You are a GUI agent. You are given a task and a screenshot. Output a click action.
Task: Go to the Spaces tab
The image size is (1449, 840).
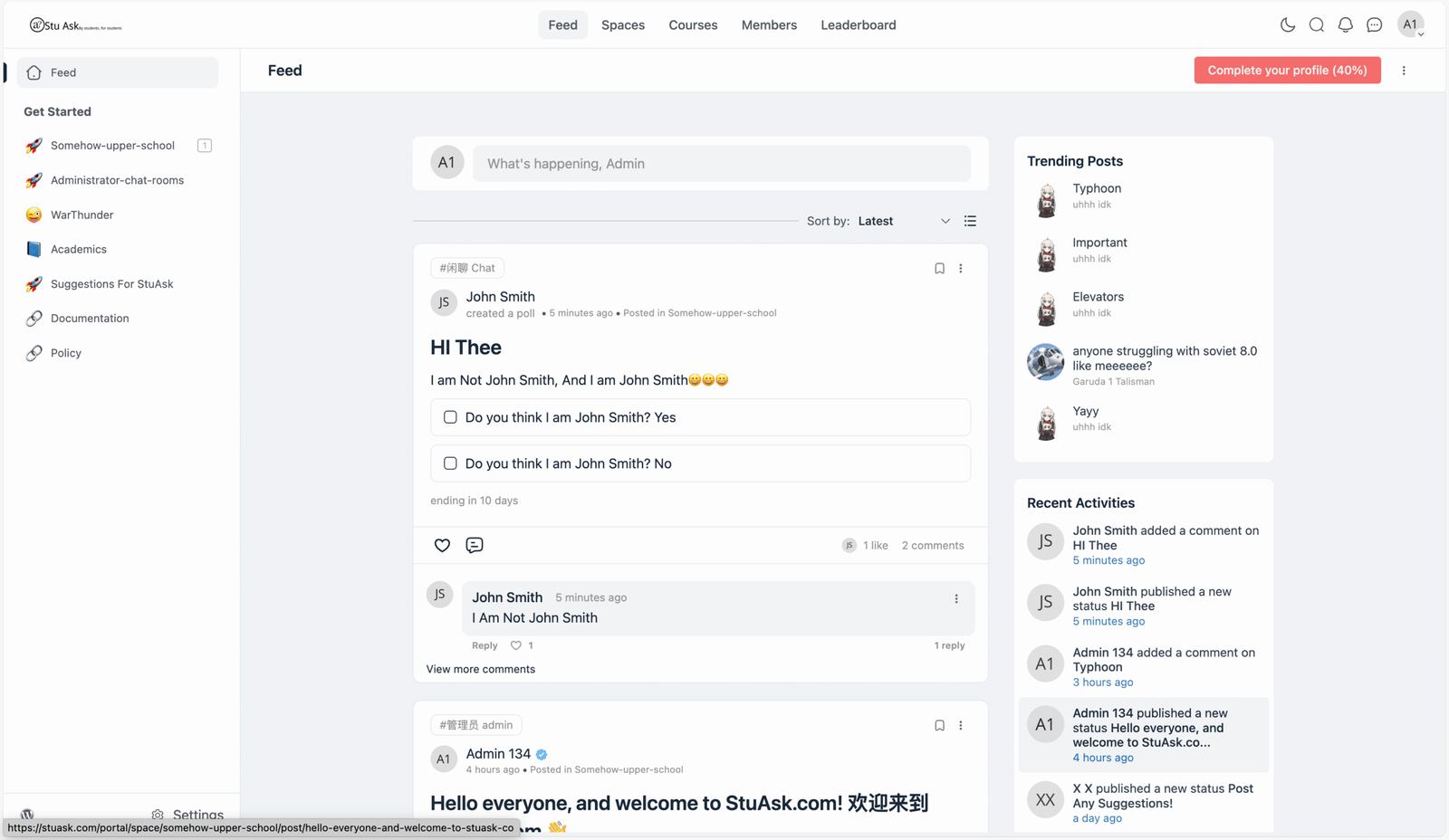(x=623, y=25)
